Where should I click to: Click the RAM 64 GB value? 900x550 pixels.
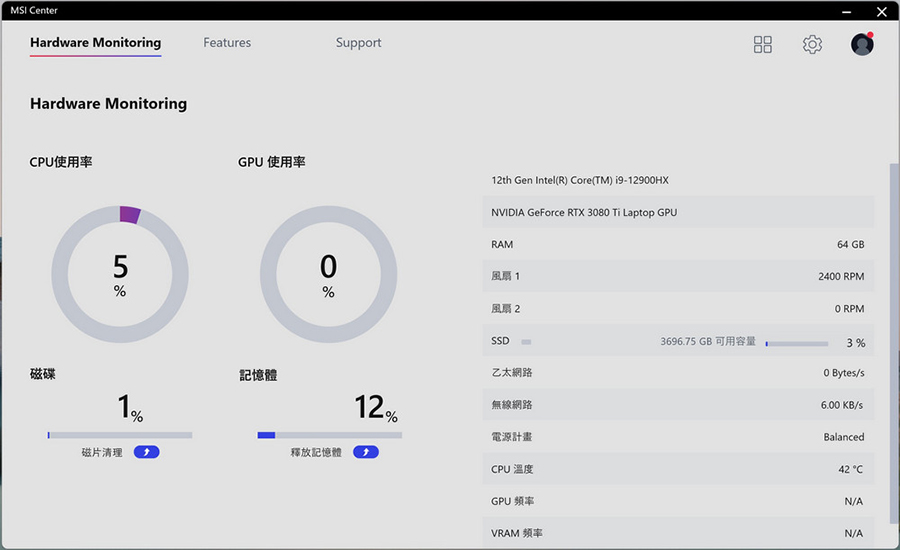coord(850,245)
